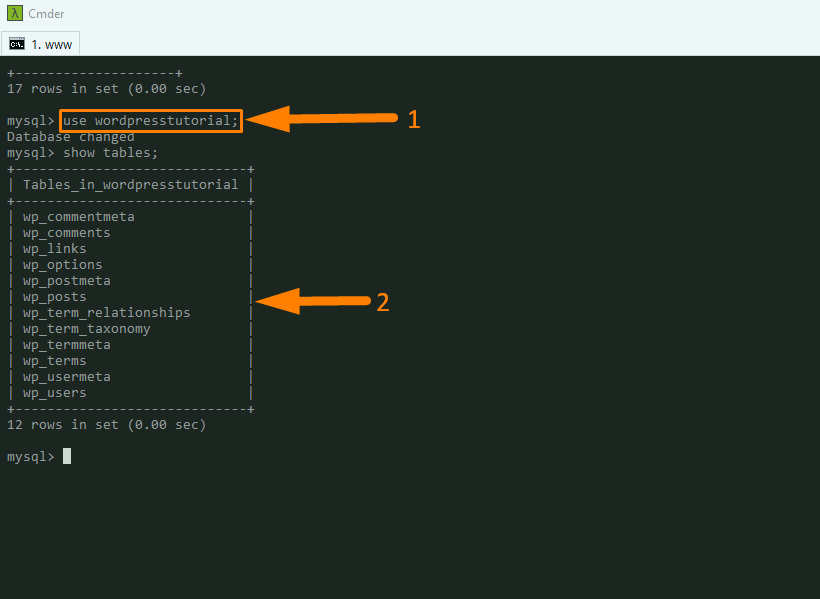This screenshot has width=820, height=599.
Task: Click the empty mysql prompt cursor
Action: [67, 456]
